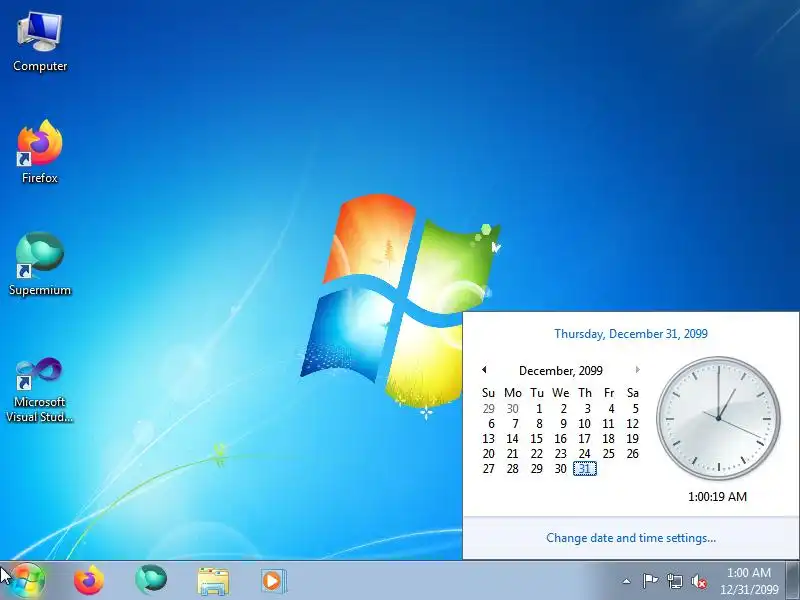This screenshot has height=600, width=800.
Task: Select December 10 in the calendar
Action: click(x=584, y=423)
